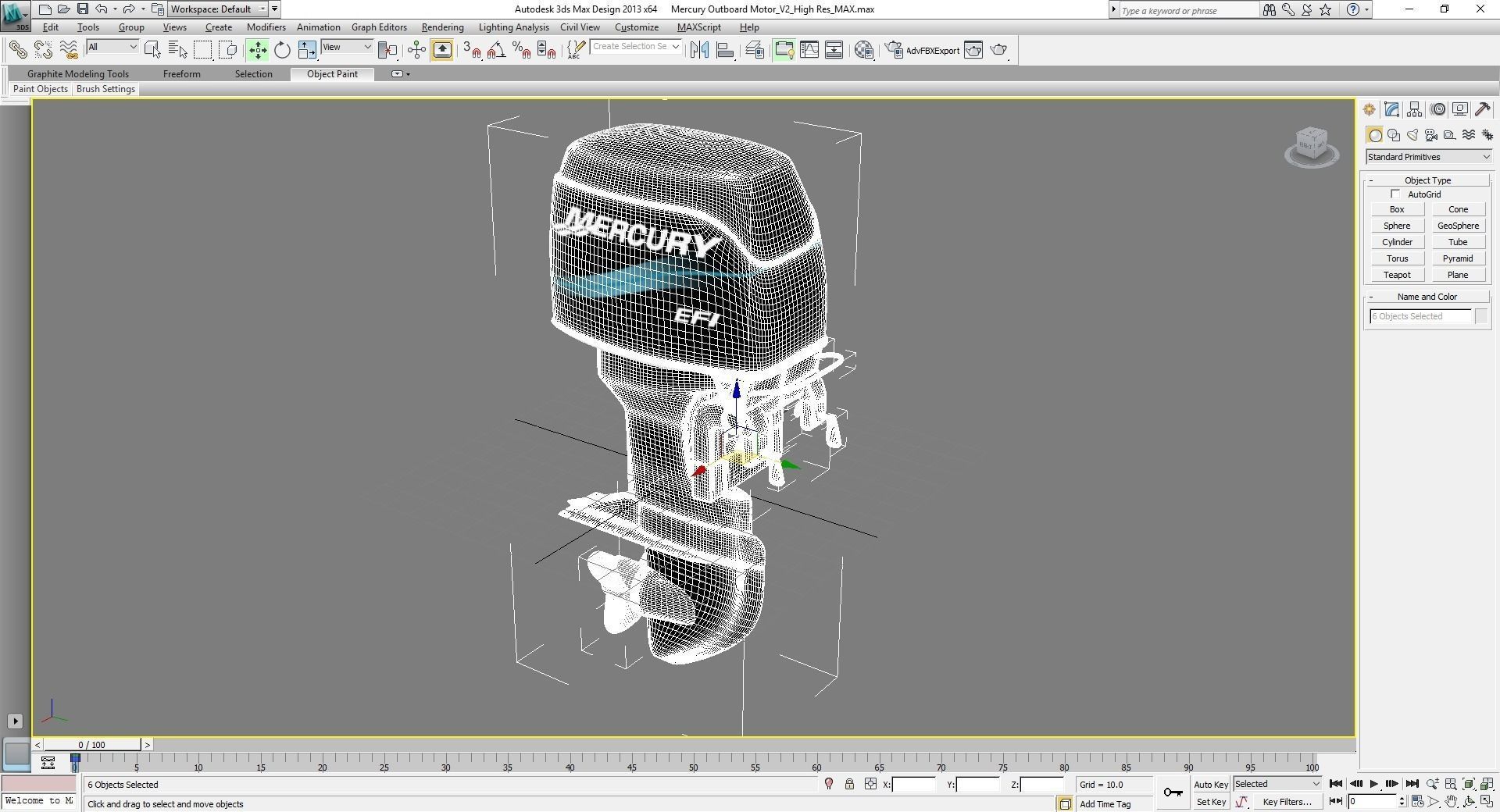
Task: Click the Zoom Extents Selected viewport icon
Action: 1469,784
